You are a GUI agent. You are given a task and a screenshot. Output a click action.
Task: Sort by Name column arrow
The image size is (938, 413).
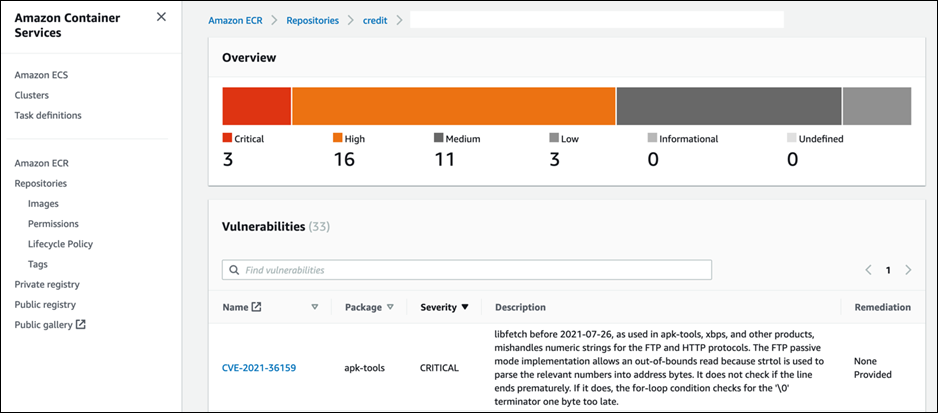click(315, 307)
